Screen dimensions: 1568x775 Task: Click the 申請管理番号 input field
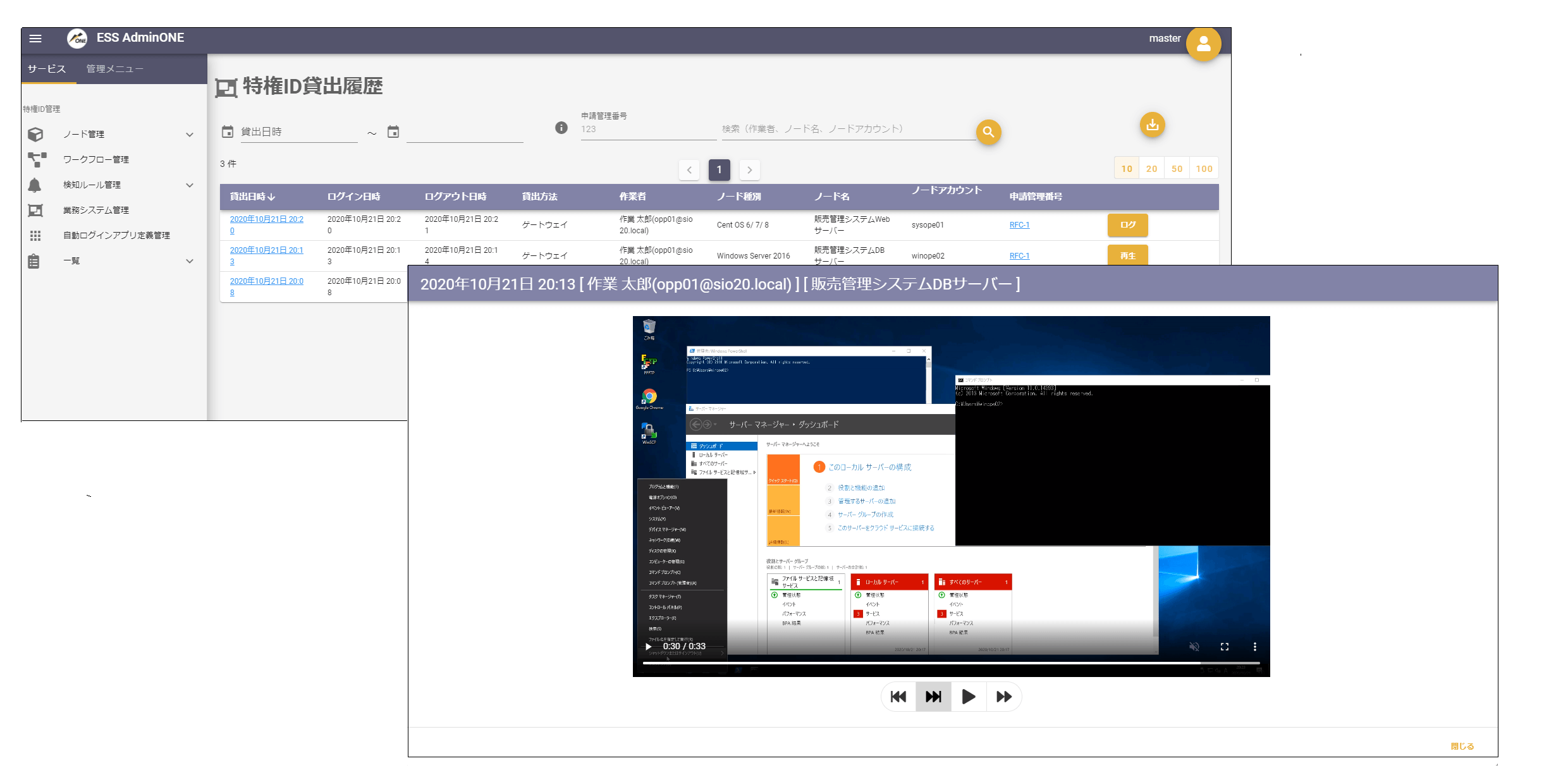pyautogui.click(x=647, y=130)
